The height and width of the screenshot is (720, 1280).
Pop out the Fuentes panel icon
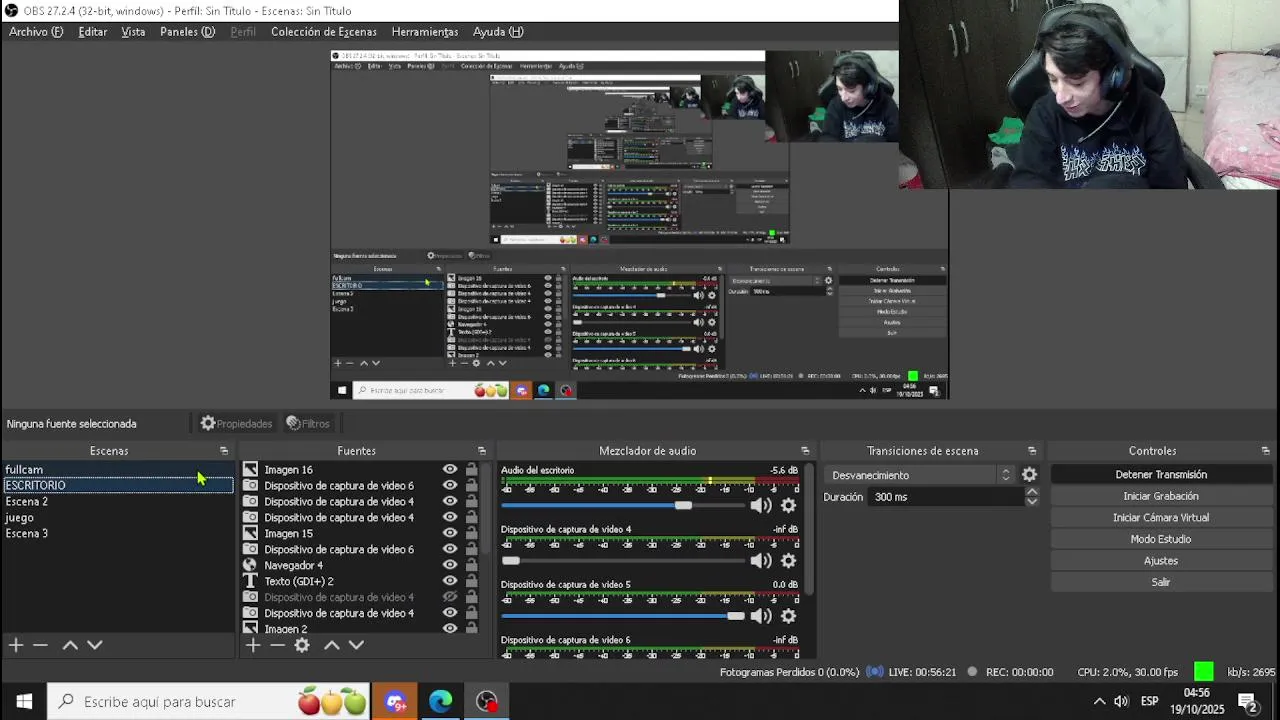481,451
